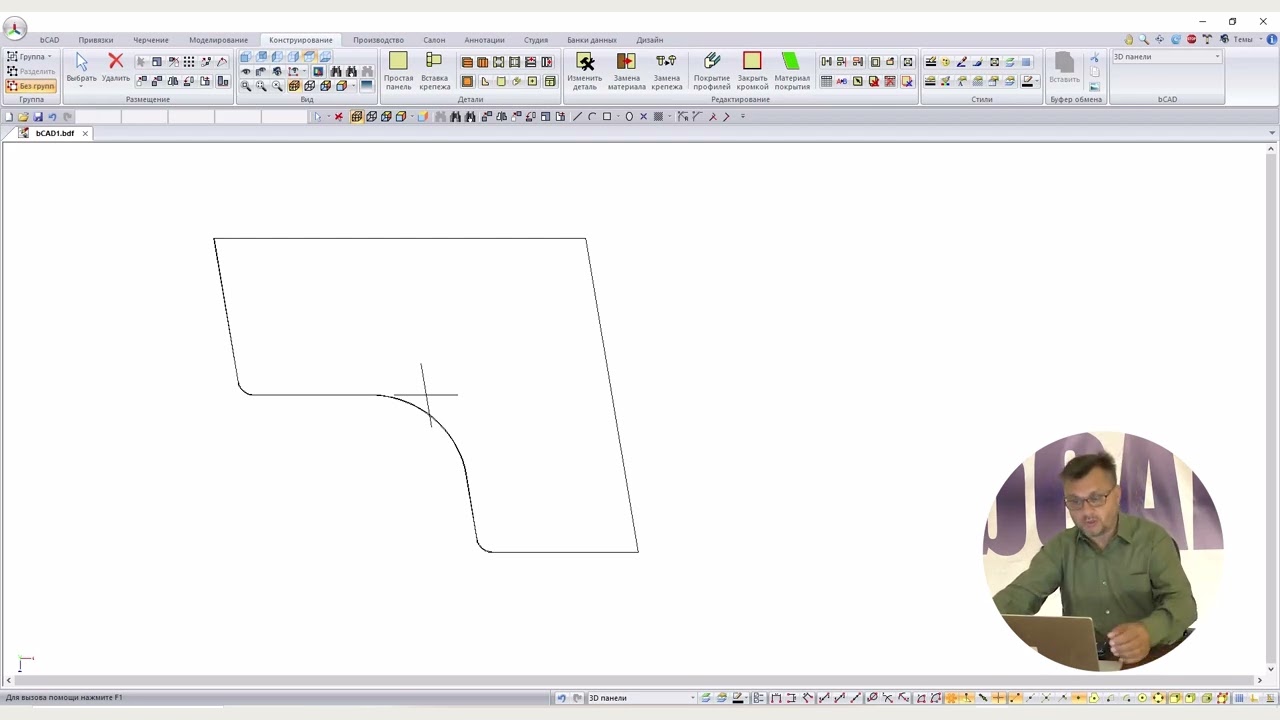Click the line drawing tool in second toolbar
This screenshot has height=720, width=1280.
[x=577, y=117]
